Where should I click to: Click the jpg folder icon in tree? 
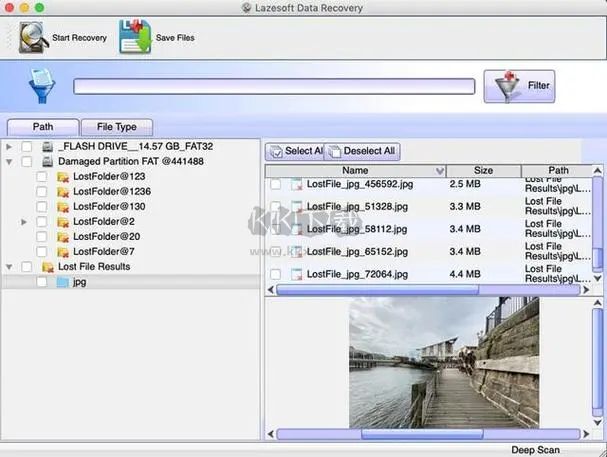coord(62,282)
